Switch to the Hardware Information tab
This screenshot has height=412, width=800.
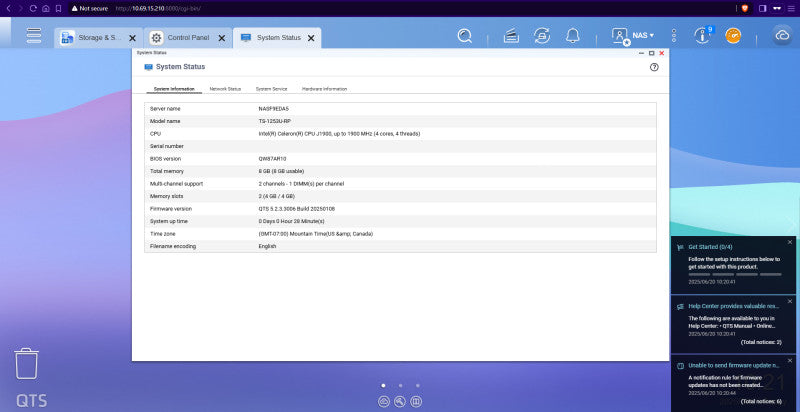click(x=324, y=89)
